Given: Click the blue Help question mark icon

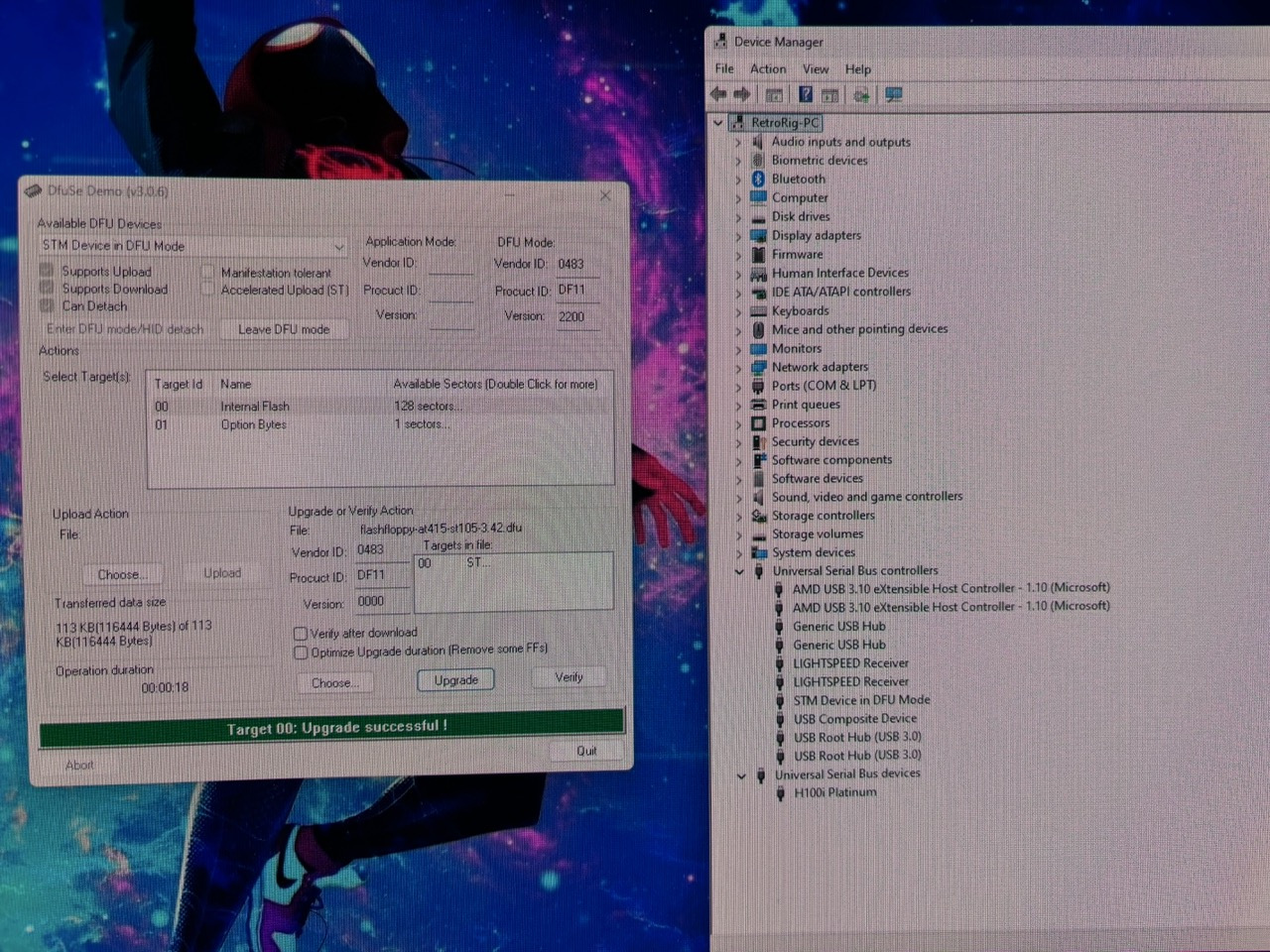Looking at the screenshot, I should pos(806,95).
